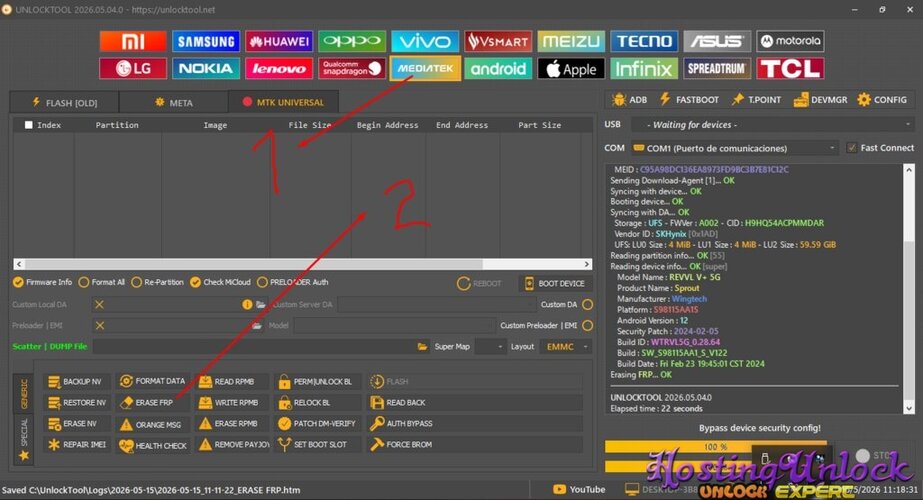923x500 pixels.
Task: Browse for a Scatter file folder icon
Action: [422, 346]
